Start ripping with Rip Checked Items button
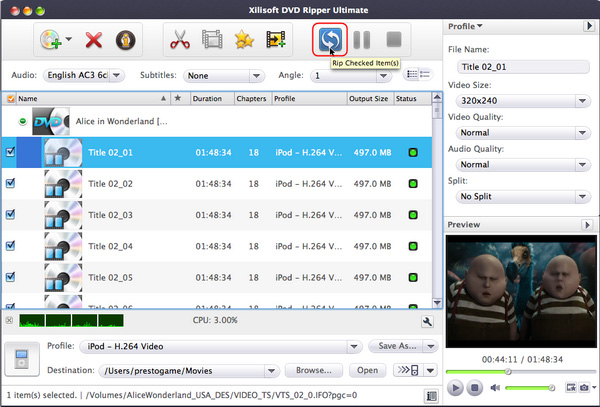Screen dimensions: 600x407 click(x=330, y=39)
